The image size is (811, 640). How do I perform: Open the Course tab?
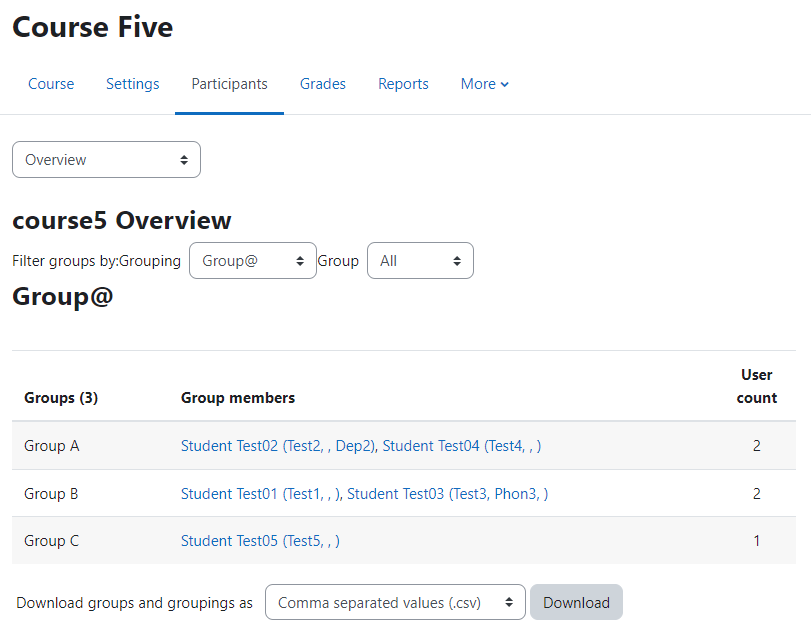(51, 84)
